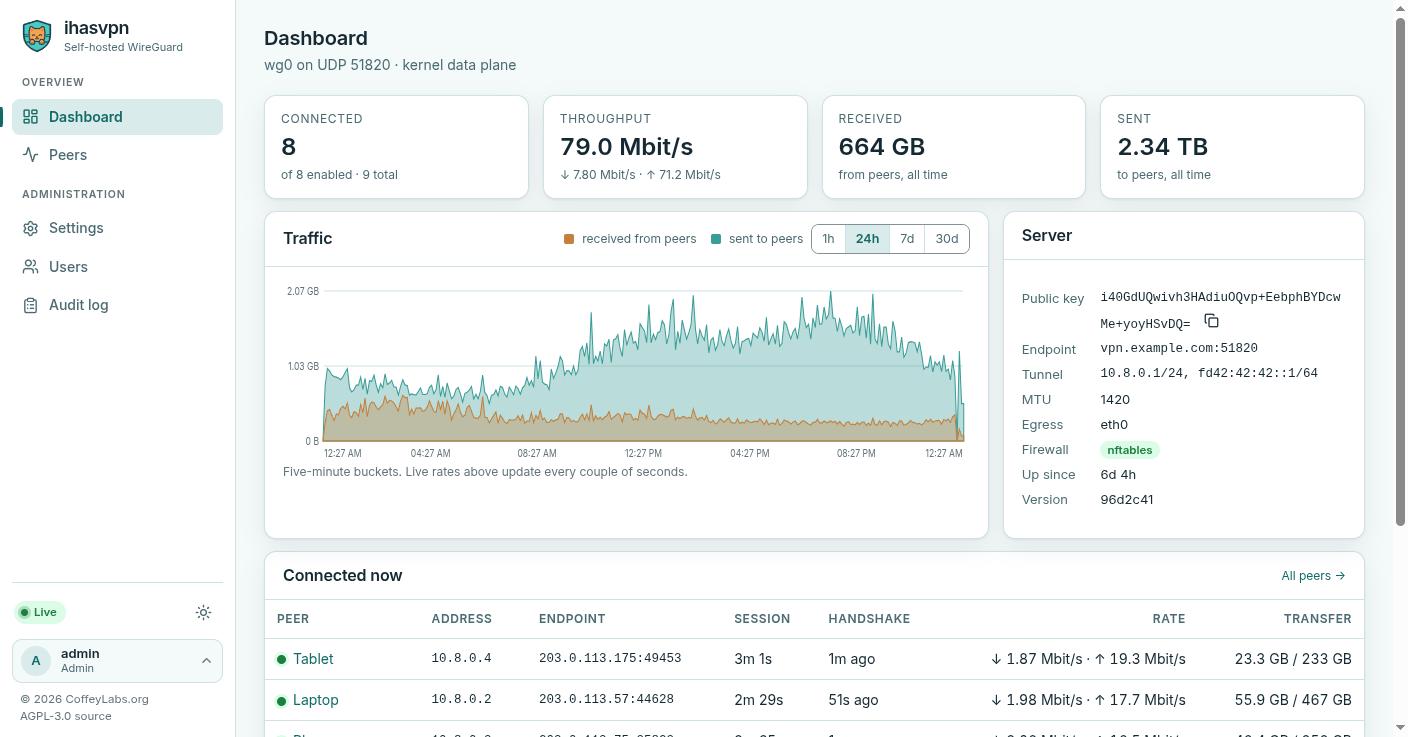Click the version hash 96d2c41
Screen dimensions: 1408x737
point(1127,499)
